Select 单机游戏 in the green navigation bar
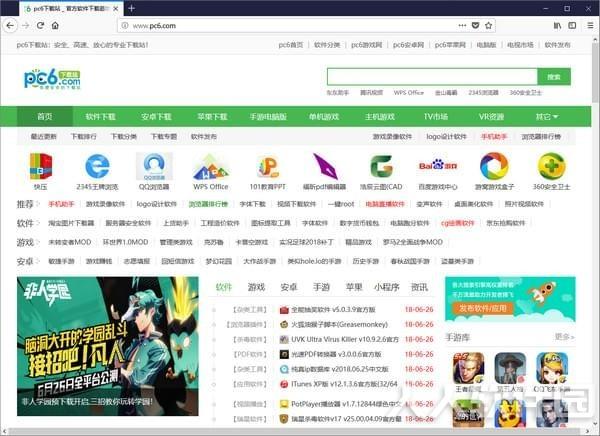600x436 pixels. (x=324, y=116)
